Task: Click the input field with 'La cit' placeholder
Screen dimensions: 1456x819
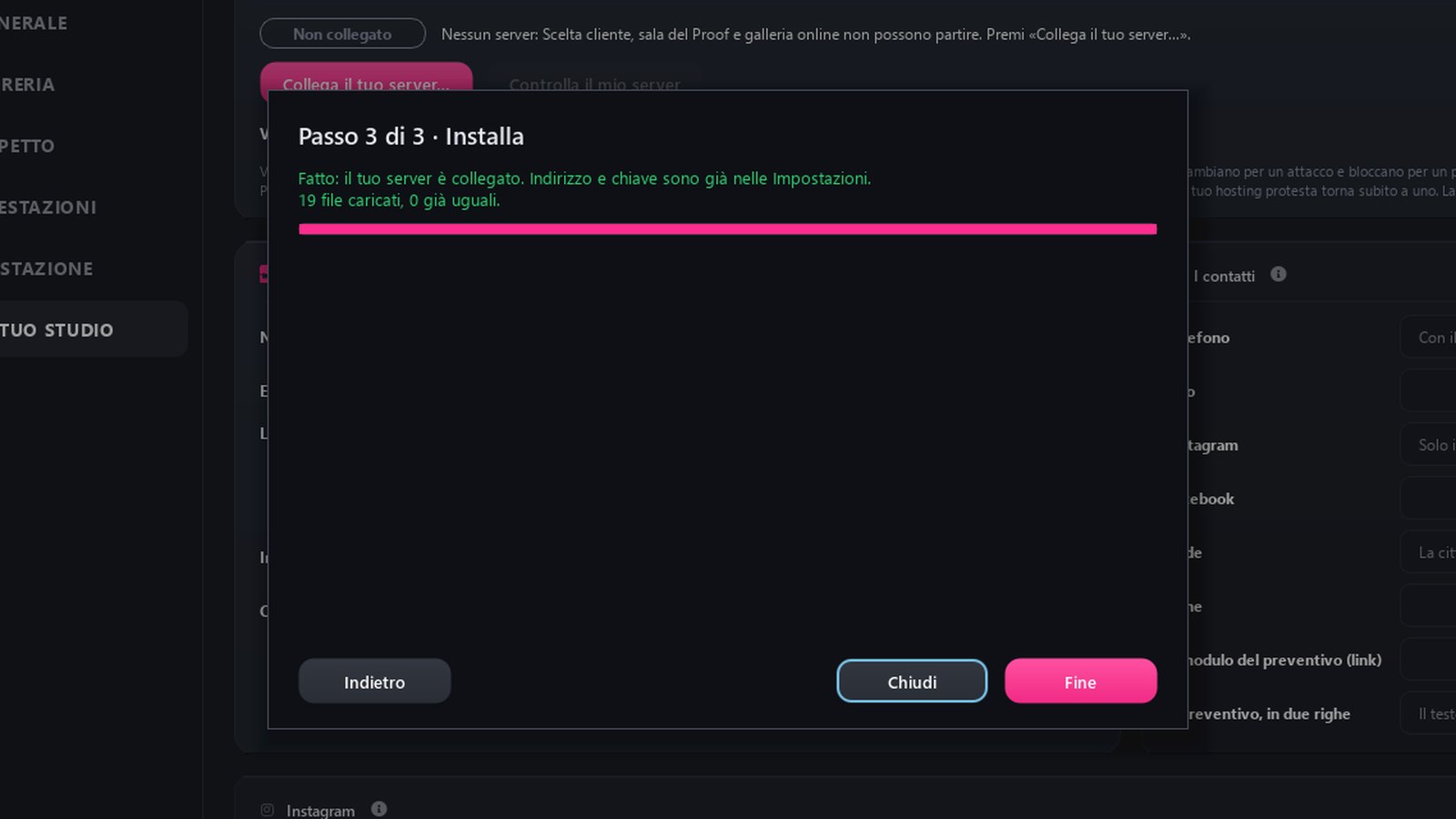Action: click(x=1429, y=552)
